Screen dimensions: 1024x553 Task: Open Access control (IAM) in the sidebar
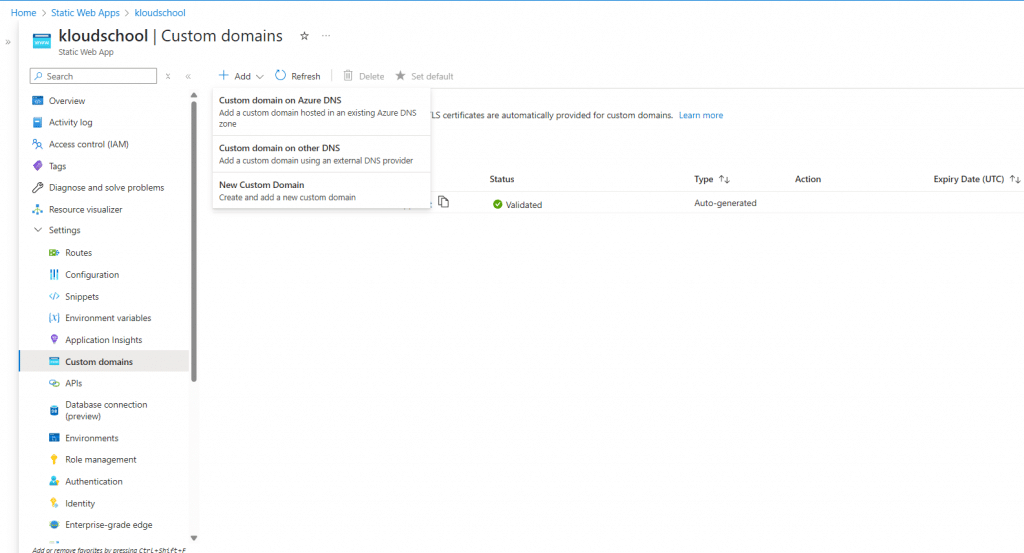pos(88,144)
